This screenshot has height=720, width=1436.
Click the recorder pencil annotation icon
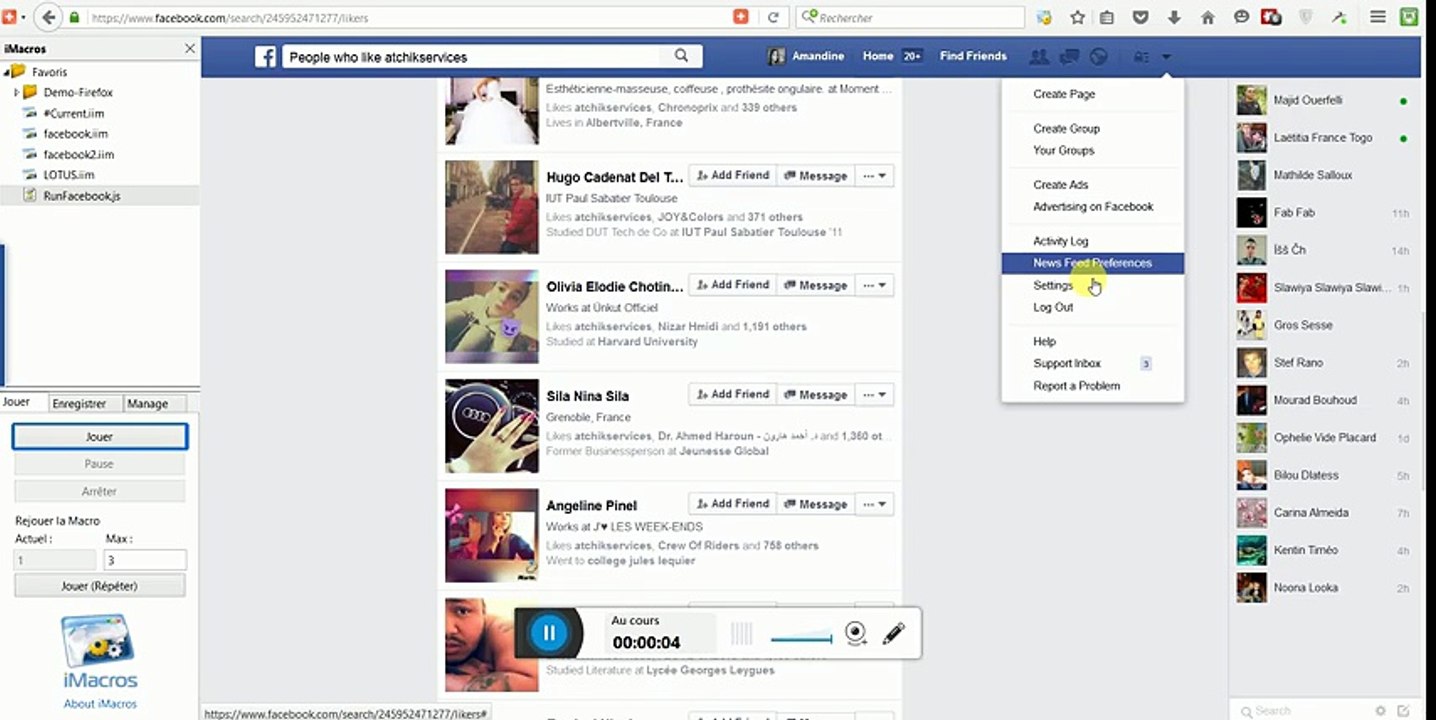(x=893, y=633)
